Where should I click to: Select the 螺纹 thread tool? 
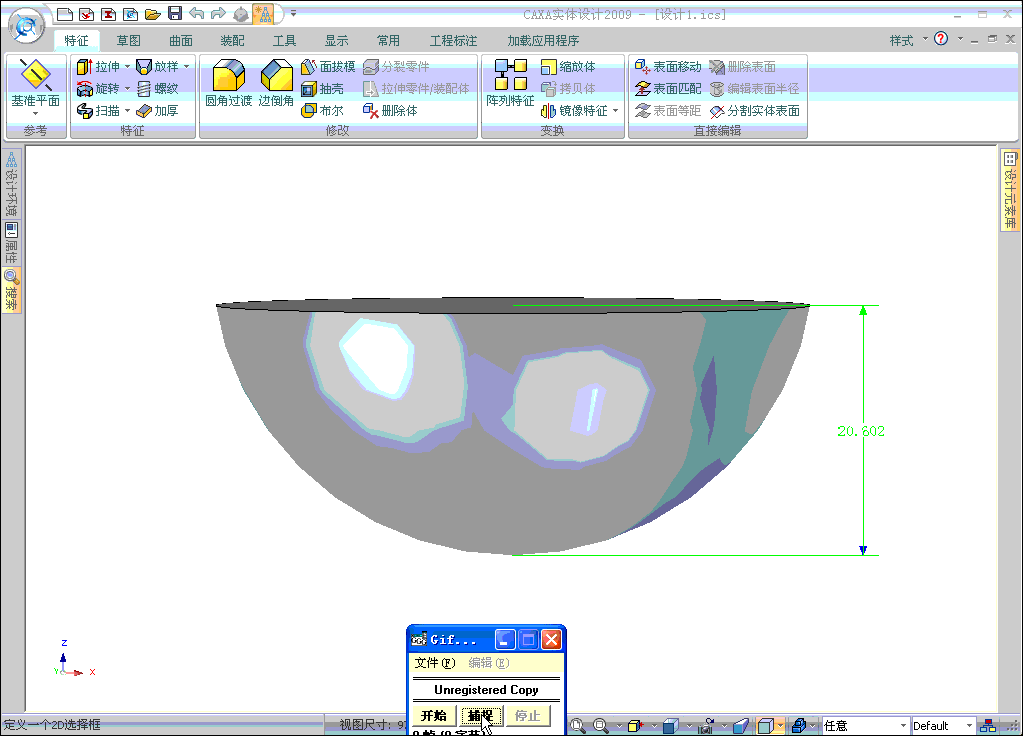click(x=157, y=88)
